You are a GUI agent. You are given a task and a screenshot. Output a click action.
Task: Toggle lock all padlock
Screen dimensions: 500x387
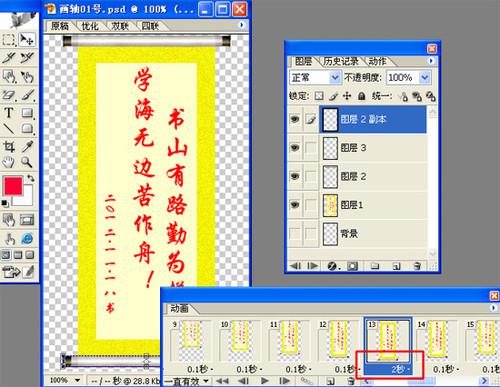click(x=361, y=96)
